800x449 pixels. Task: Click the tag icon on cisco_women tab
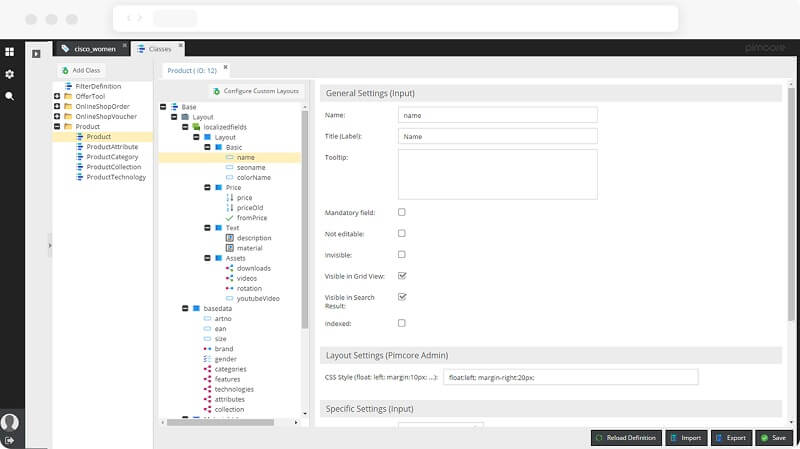[x=65, y=48]
